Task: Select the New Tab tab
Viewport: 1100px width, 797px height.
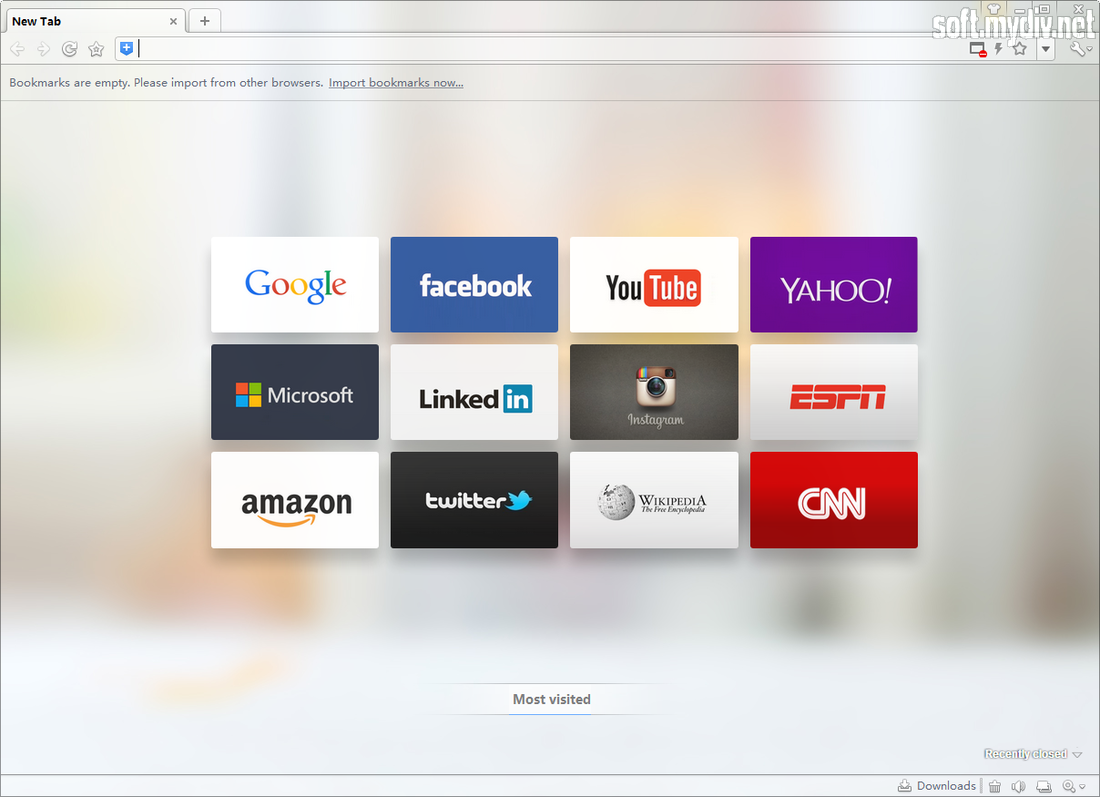Action: coord(95,21)
